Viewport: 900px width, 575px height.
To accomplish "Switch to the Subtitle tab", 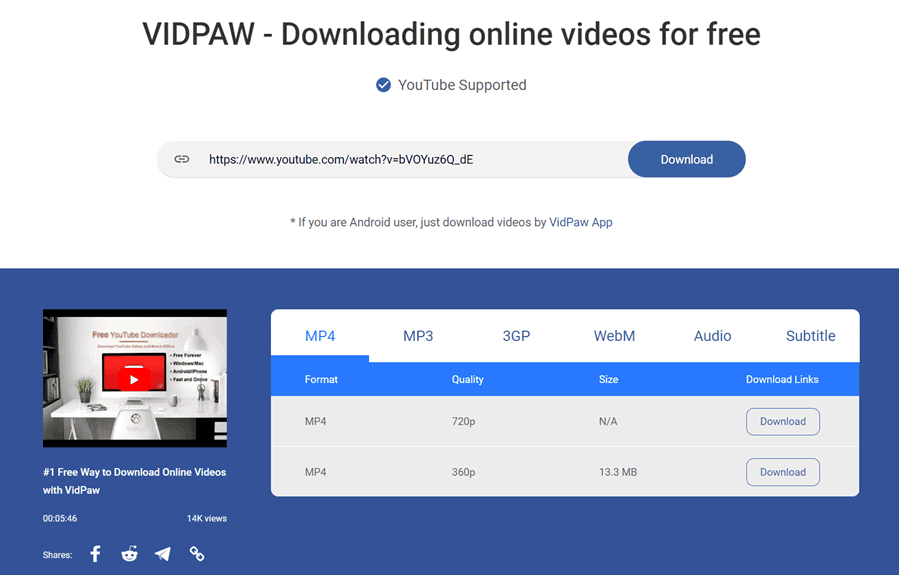I will click(810, 336).
